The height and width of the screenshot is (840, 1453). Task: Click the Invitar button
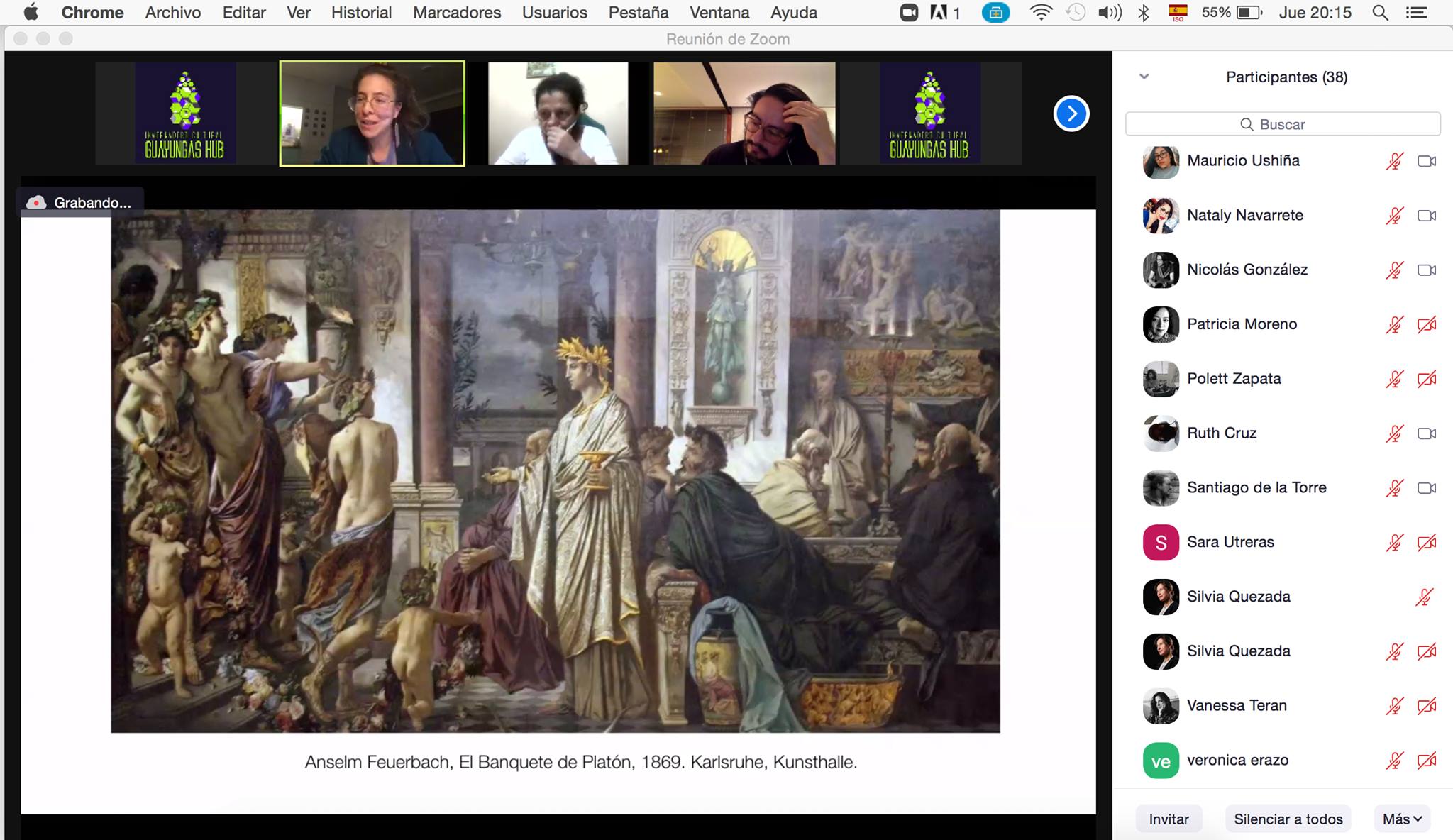click(1169, 819)
